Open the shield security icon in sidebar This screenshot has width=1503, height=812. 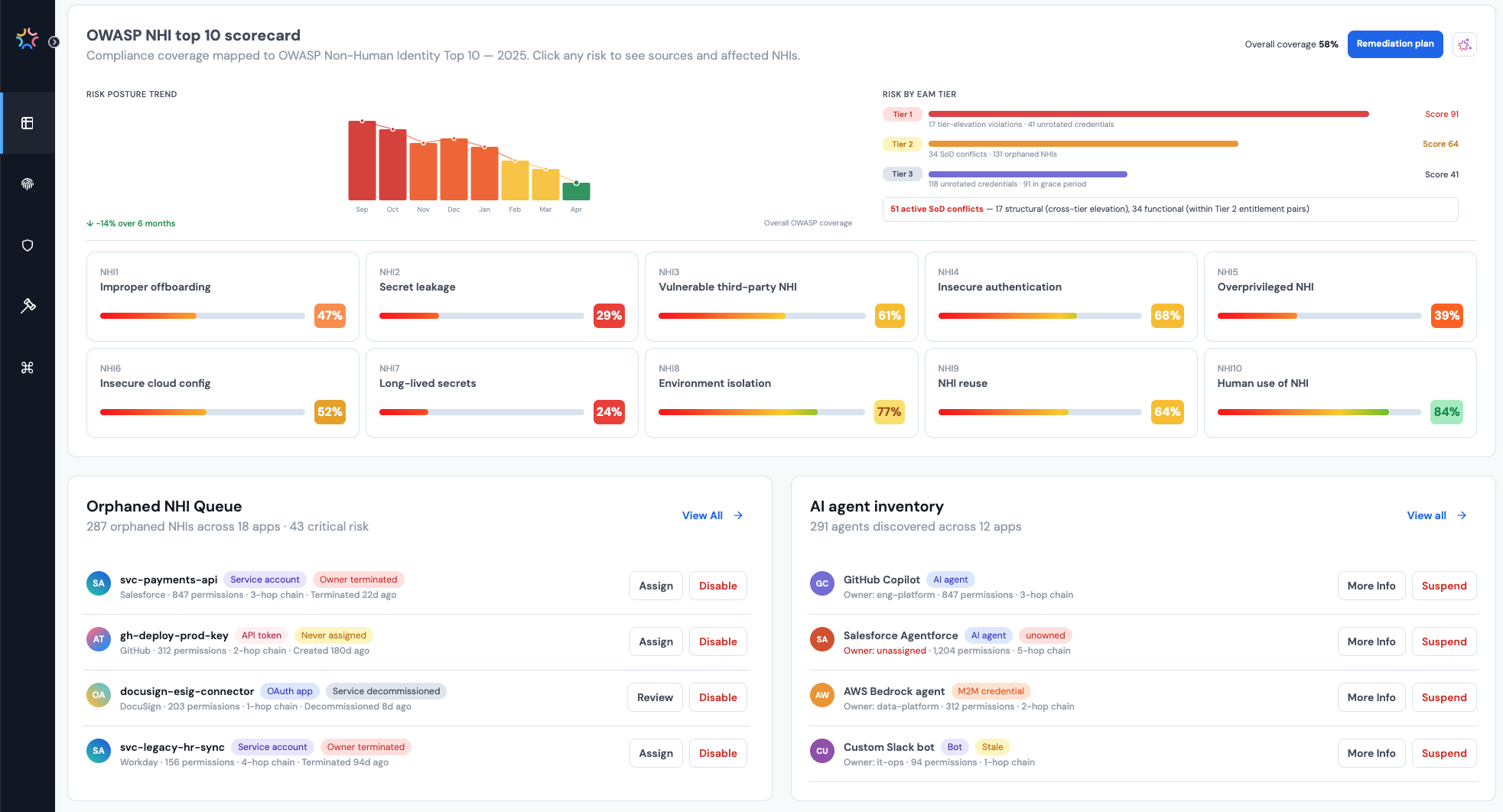point(28,245)
